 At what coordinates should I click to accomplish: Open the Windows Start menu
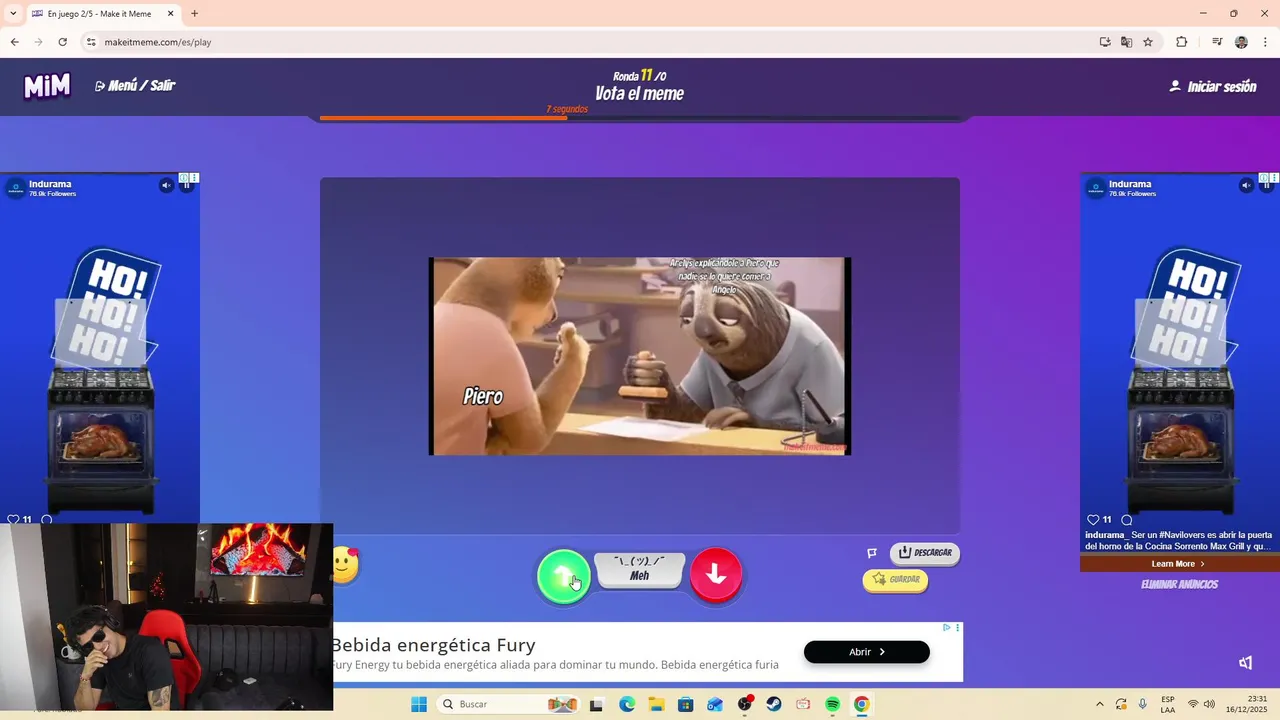coord(419,704)
